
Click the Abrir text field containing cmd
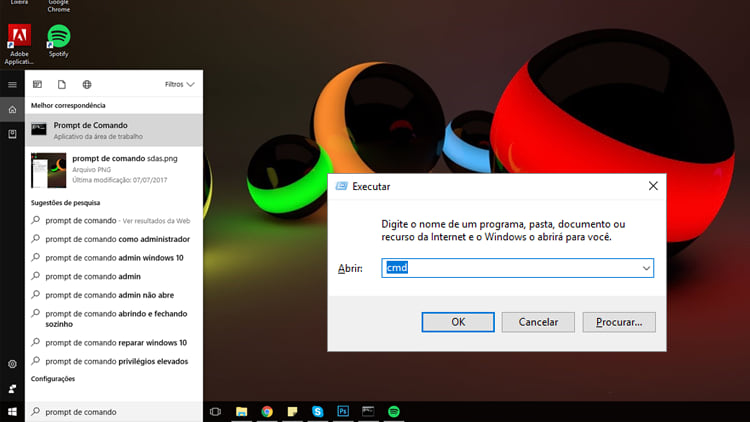coord(510,268)
